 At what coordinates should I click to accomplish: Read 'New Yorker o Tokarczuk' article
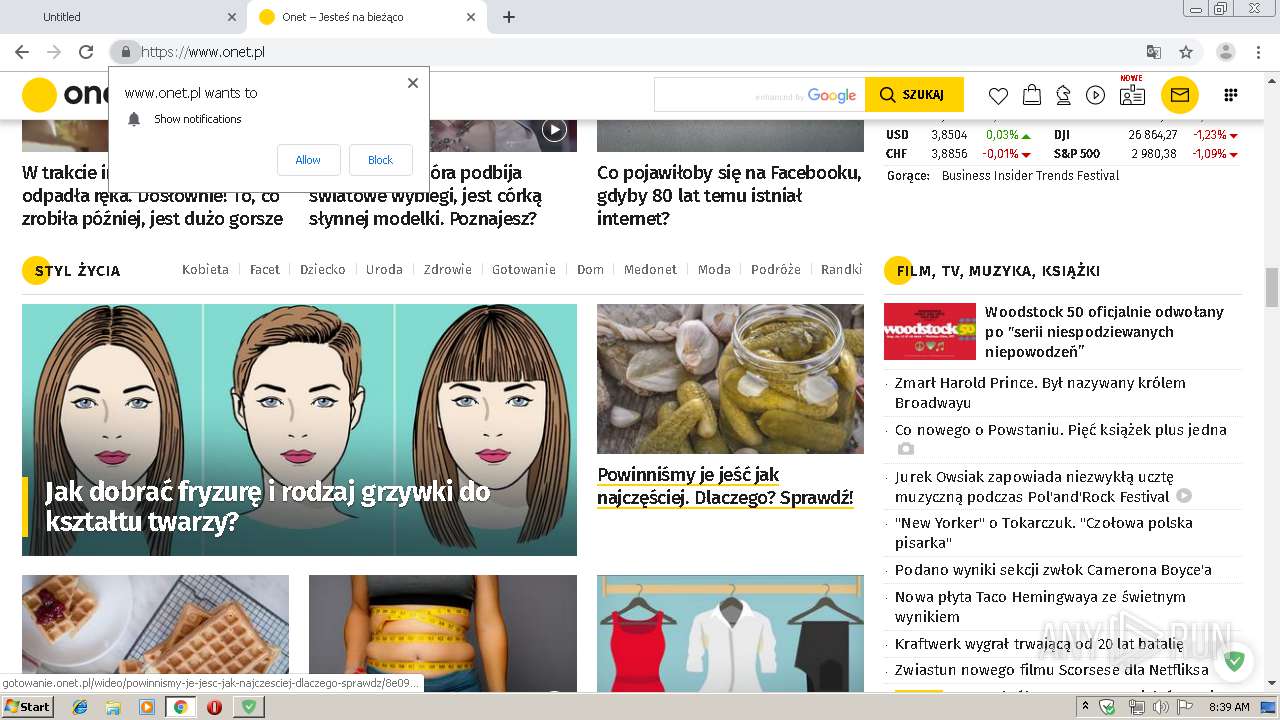(x=1043, y=532)
